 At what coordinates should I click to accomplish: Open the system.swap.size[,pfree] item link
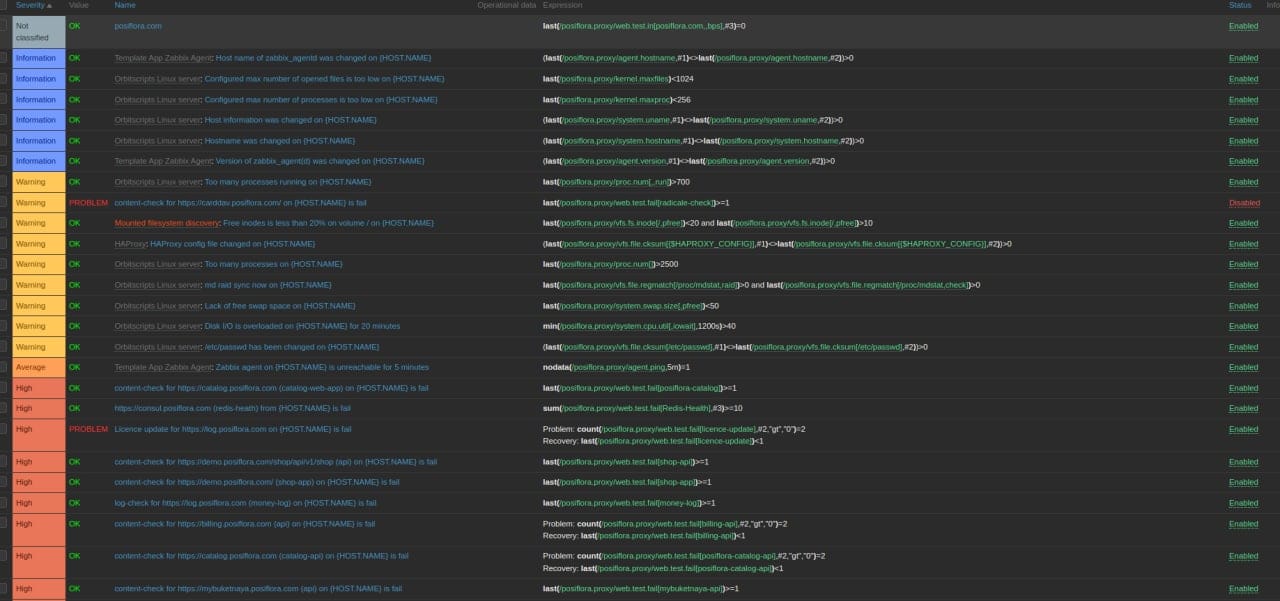click(632, 306)
